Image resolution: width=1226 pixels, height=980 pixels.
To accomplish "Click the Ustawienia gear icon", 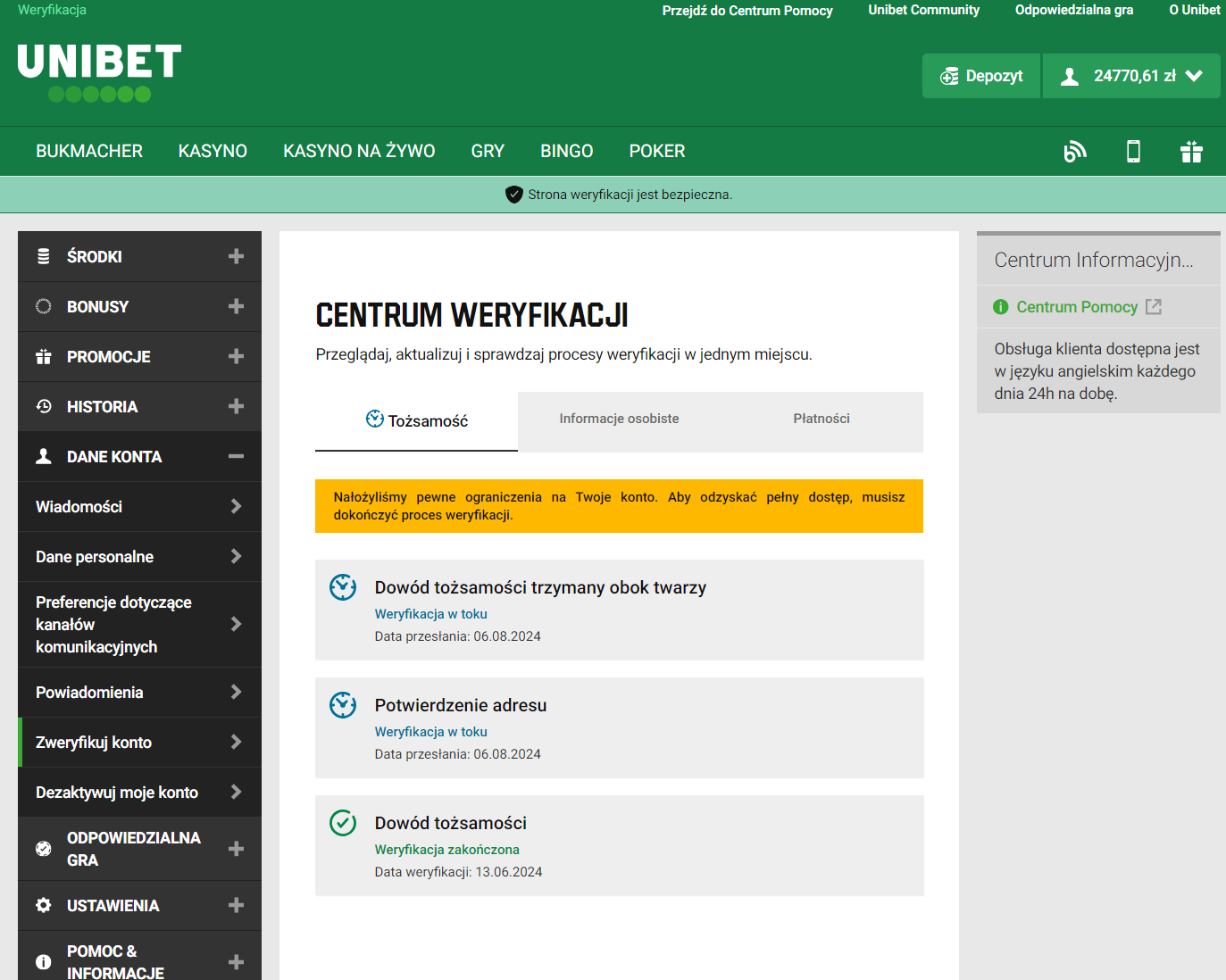I will [43, 906].
